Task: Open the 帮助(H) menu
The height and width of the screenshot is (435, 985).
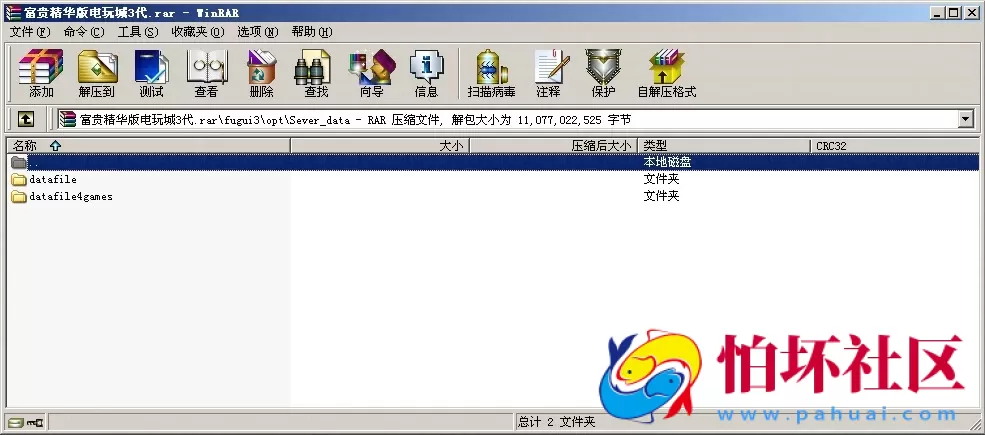Action: pyautogui.click(x=312, y=32)
